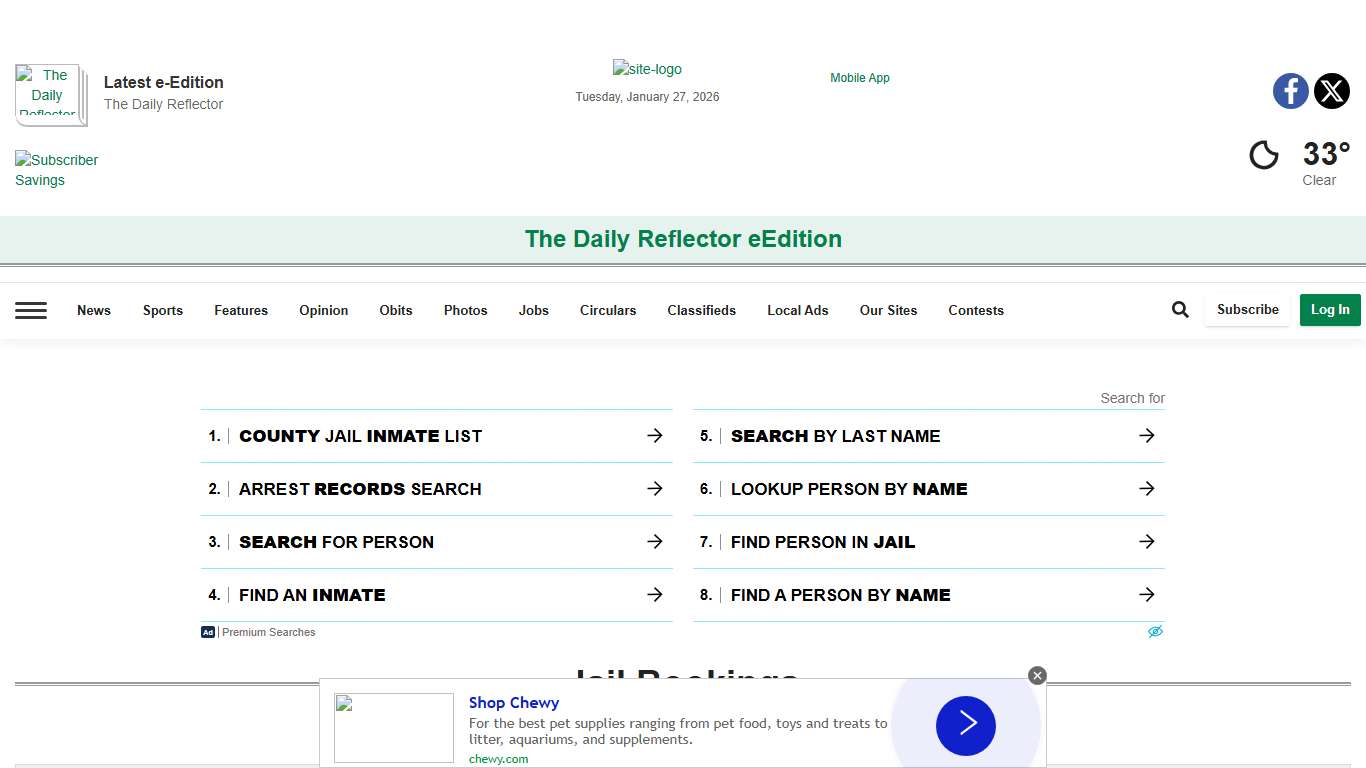Click the search magnifier icon

click(1180, 309)
